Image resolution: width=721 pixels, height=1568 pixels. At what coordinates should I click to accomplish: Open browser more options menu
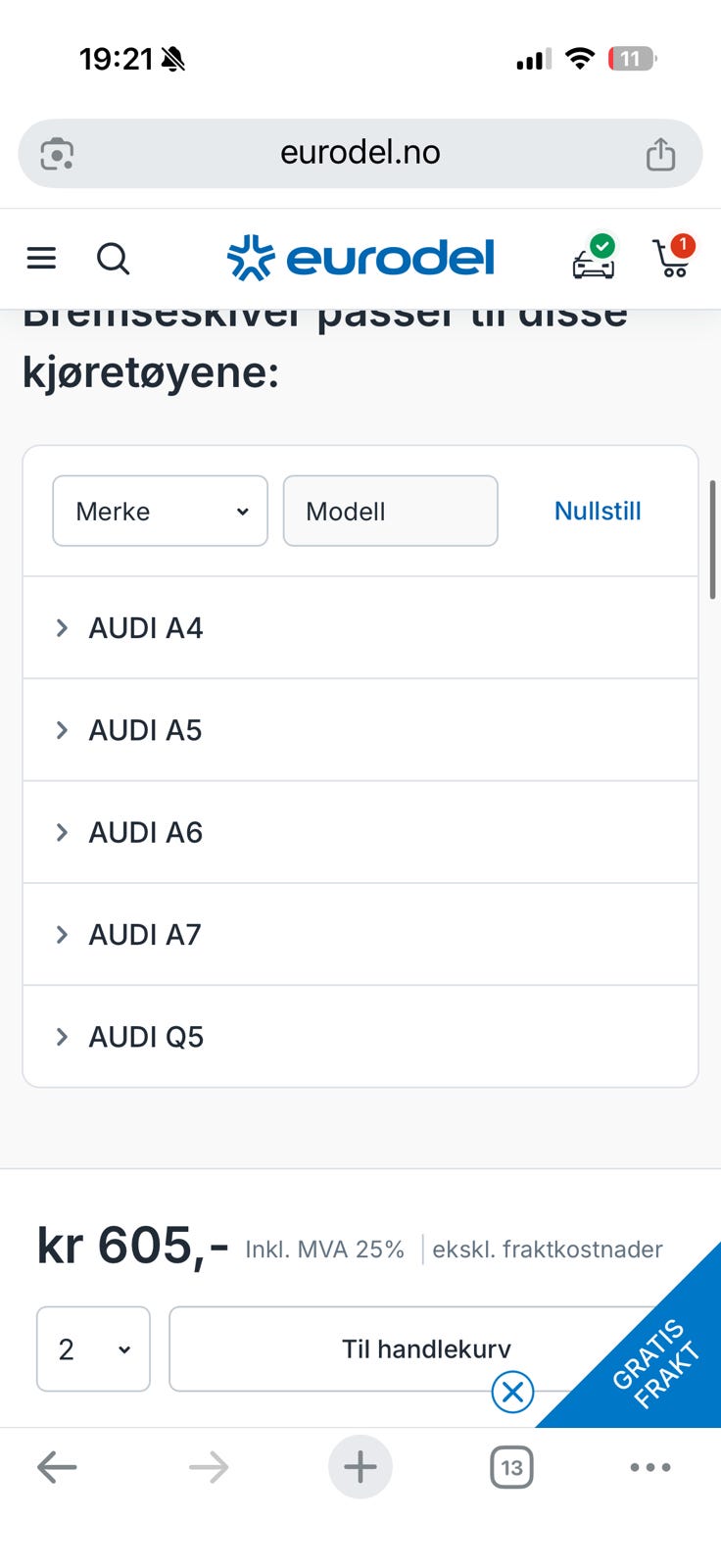(x=650, y=1467)
